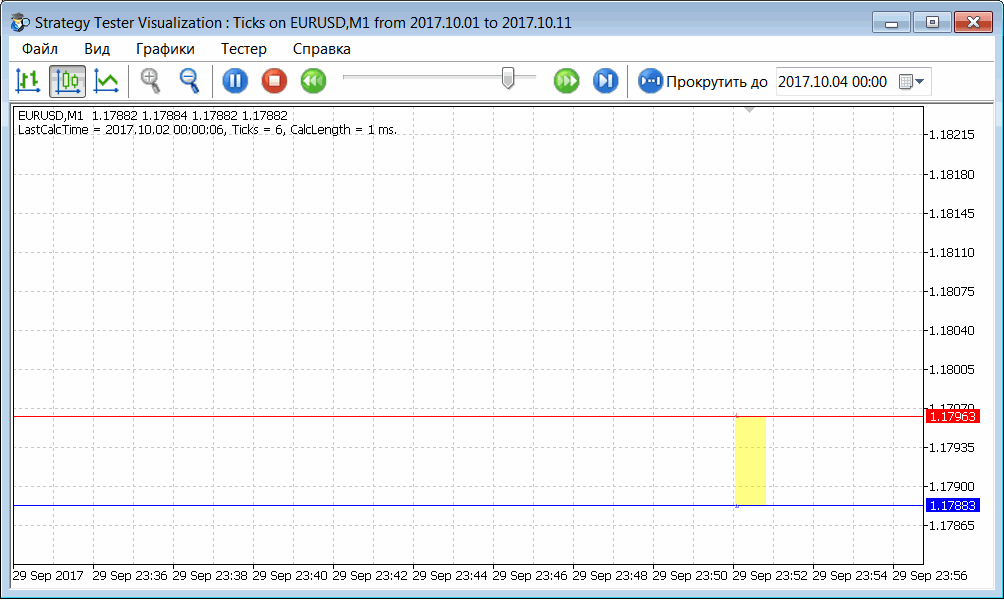
Task: Select the date field showing 2017.10.04
Action: [x=830, y=81]
